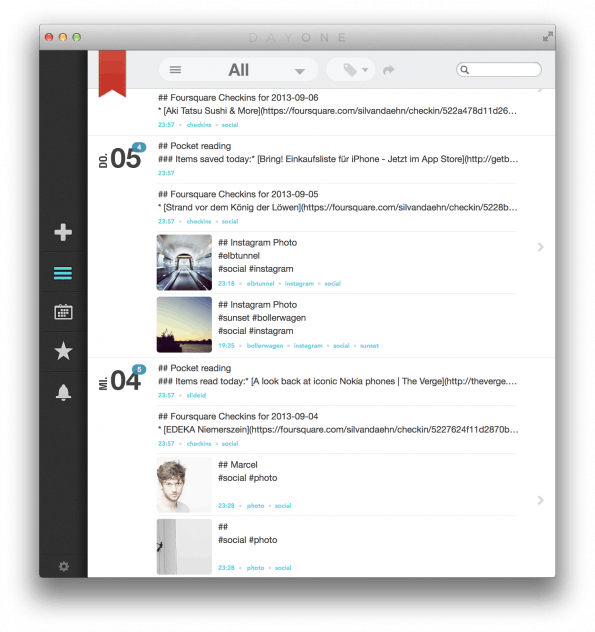Open the sunset bollerwagen photo thumbnail
This screenshot has height=632, width=595.
pyautogui.click(x=184, y=324)
